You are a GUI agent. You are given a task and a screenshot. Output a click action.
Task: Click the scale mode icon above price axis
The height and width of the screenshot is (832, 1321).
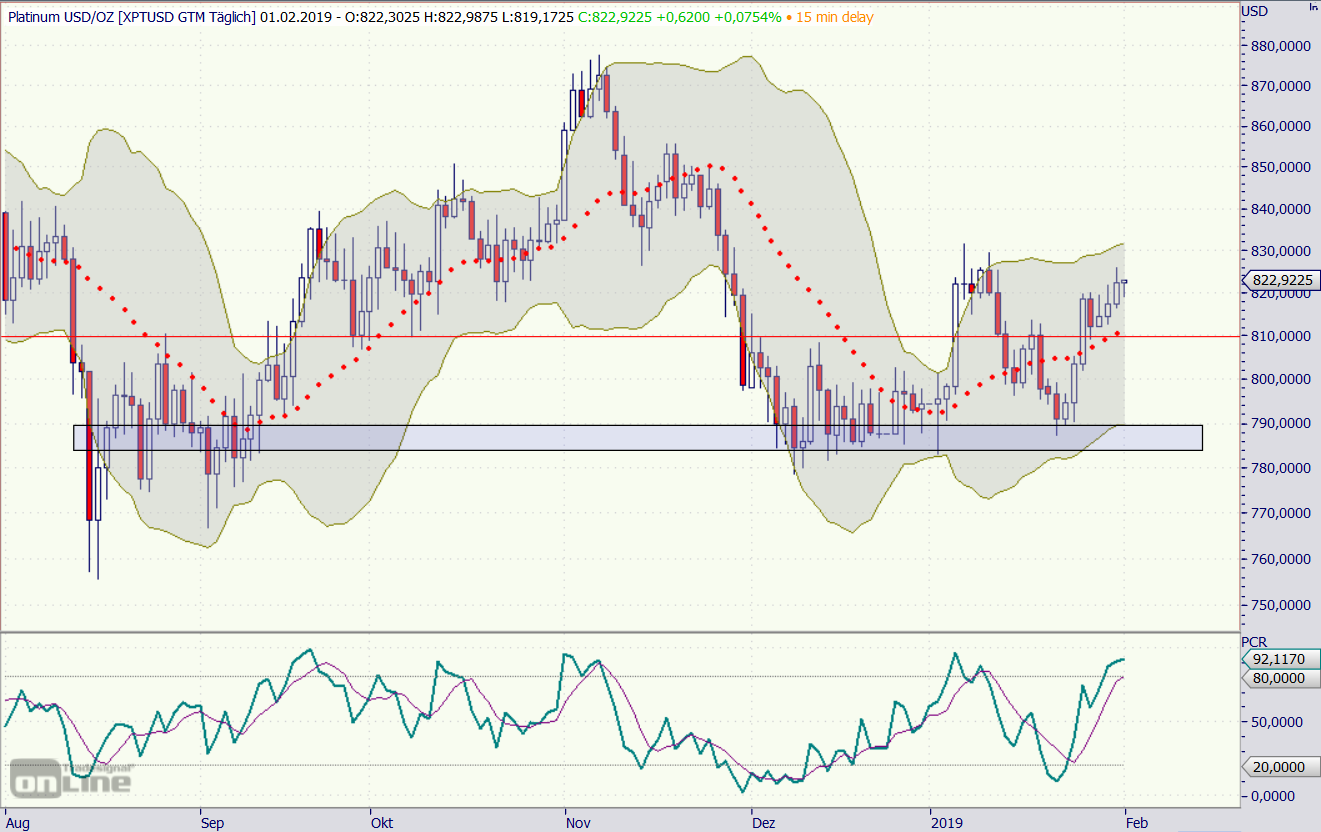pyautogui.click(x=1311, y=8)
